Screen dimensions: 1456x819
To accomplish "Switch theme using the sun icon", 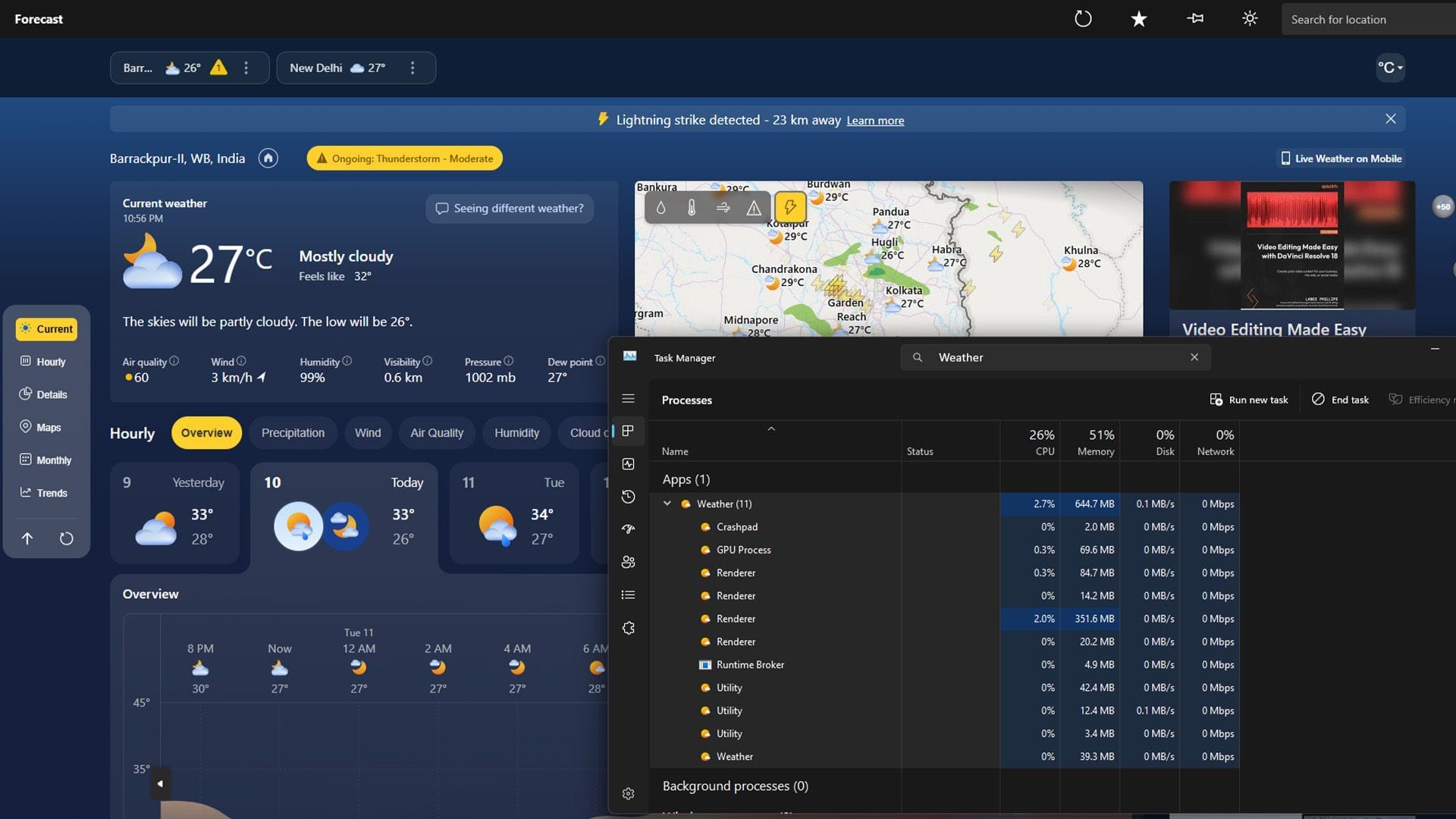I will [1250, 19].
